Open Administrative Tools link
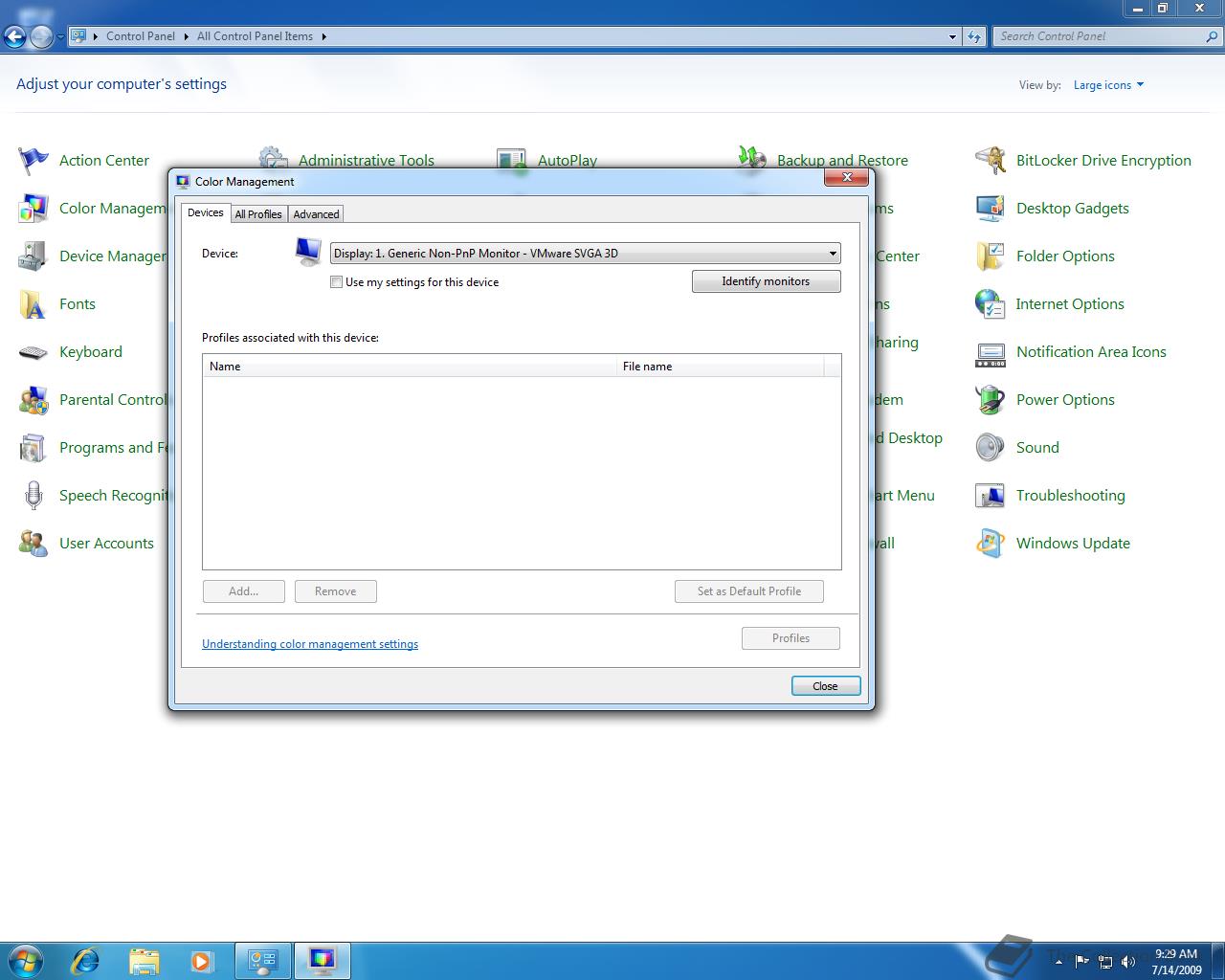The width and height of the screenshot is (1225, 980). coord(367,160)
